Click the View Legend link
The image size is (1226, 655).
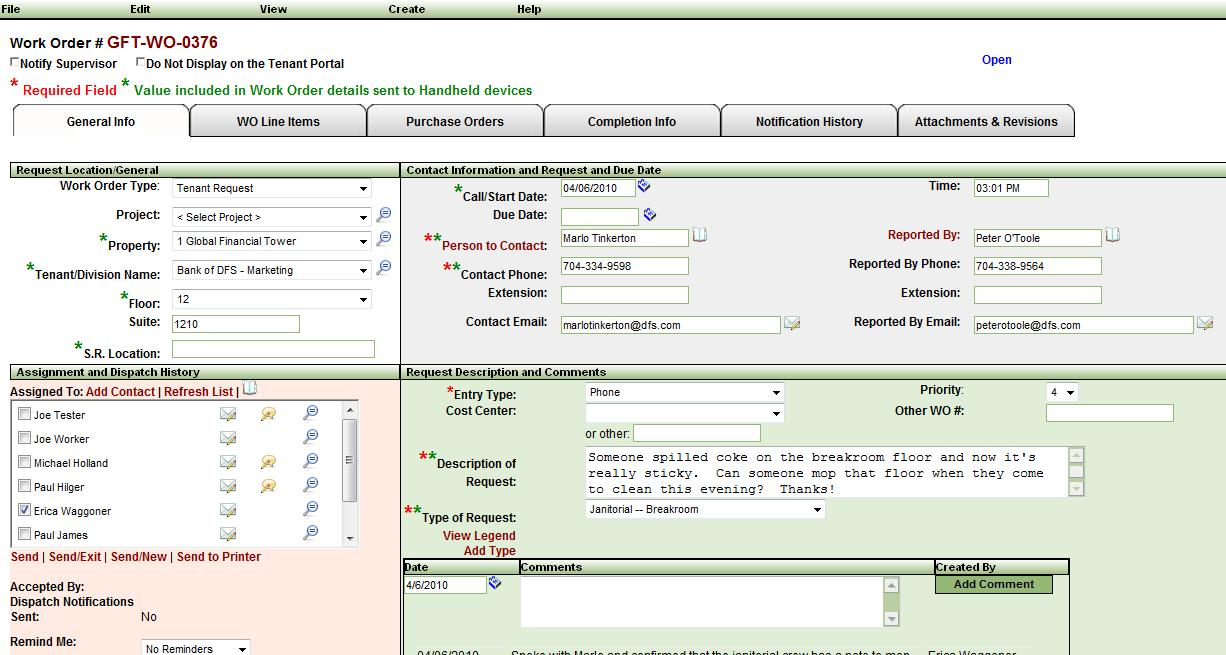point(479,536)
